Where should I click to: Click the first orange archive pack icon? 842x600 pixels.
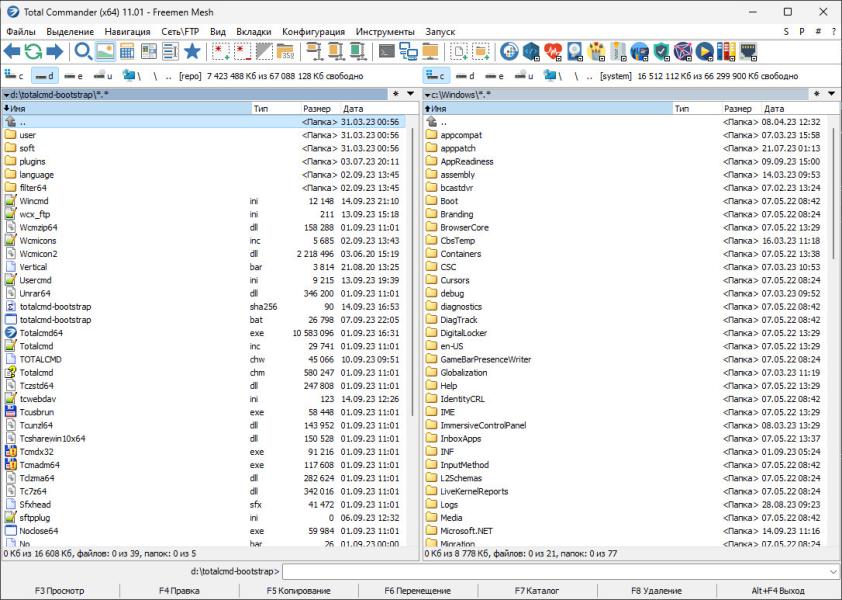[x=315, y=52]
